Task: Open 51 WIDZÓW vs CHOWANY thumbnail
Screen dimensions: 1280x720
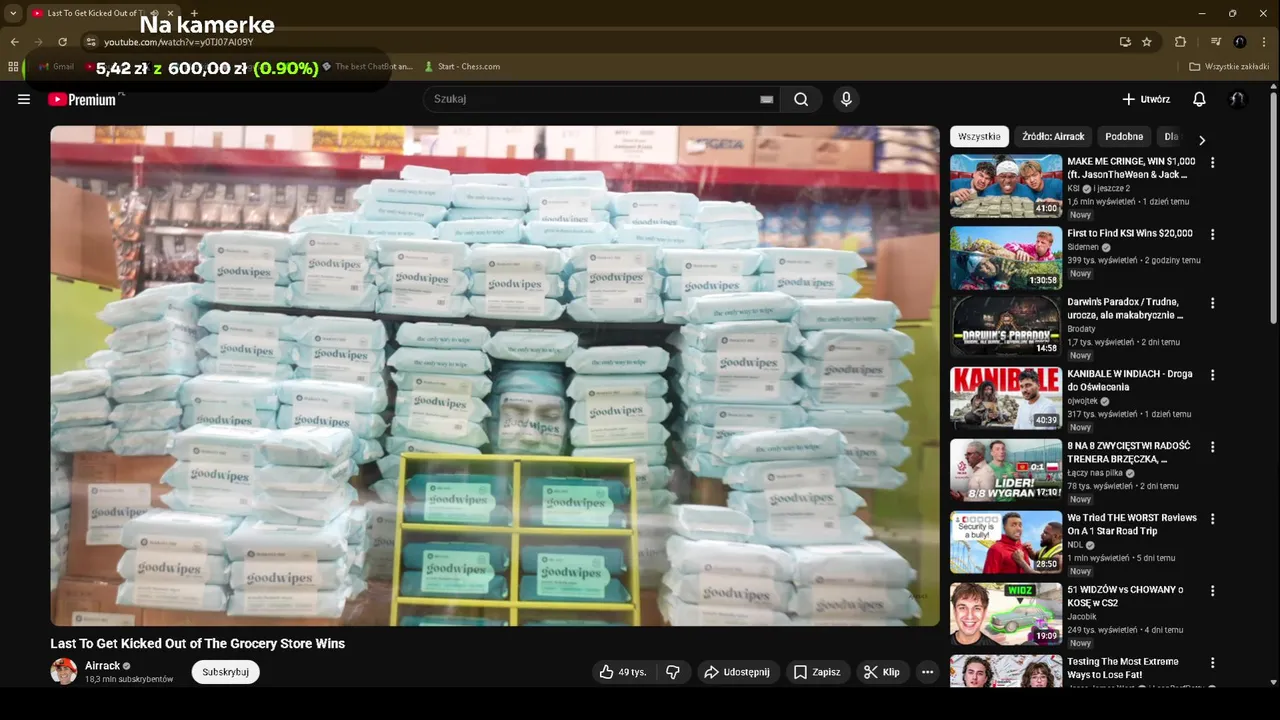Action: click(x=1006, y=615)
